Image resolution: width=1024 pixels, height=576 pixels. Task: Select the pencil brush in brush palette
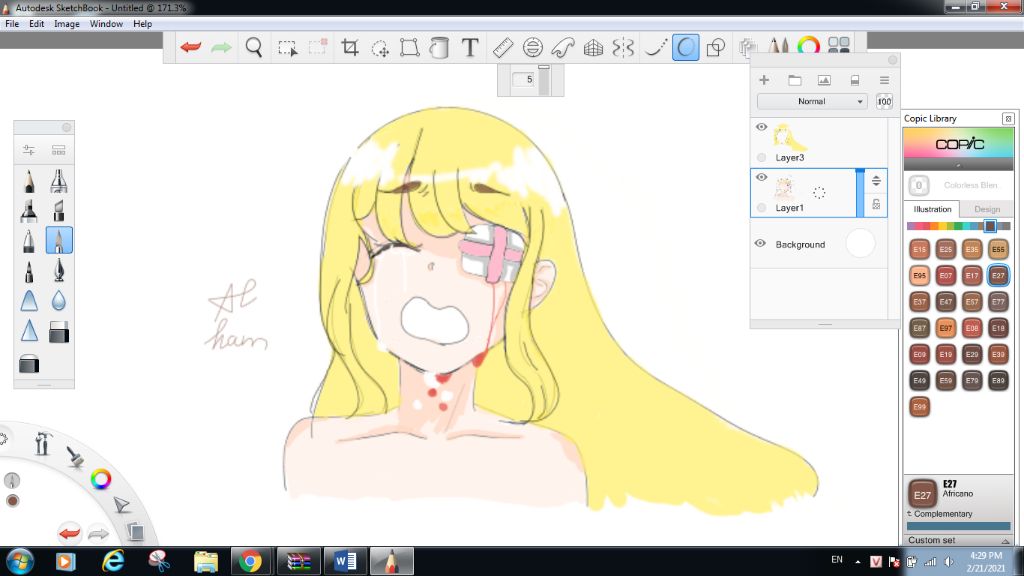29,181
